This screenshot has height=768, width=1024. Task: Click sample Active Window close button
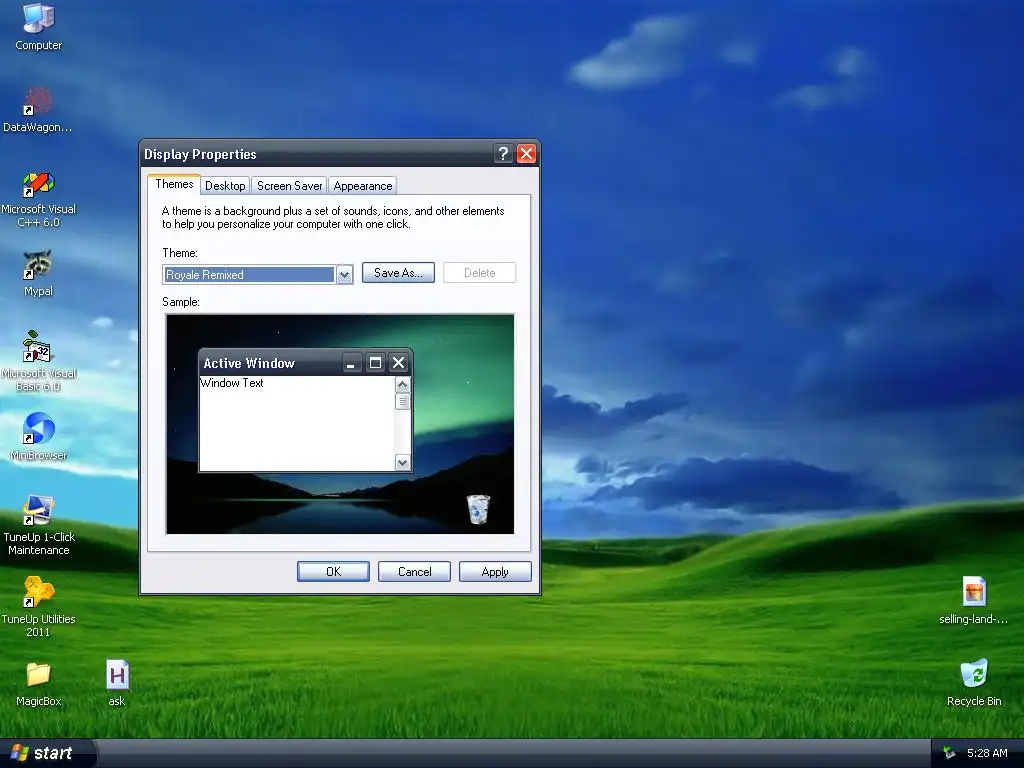pos(398,363)
